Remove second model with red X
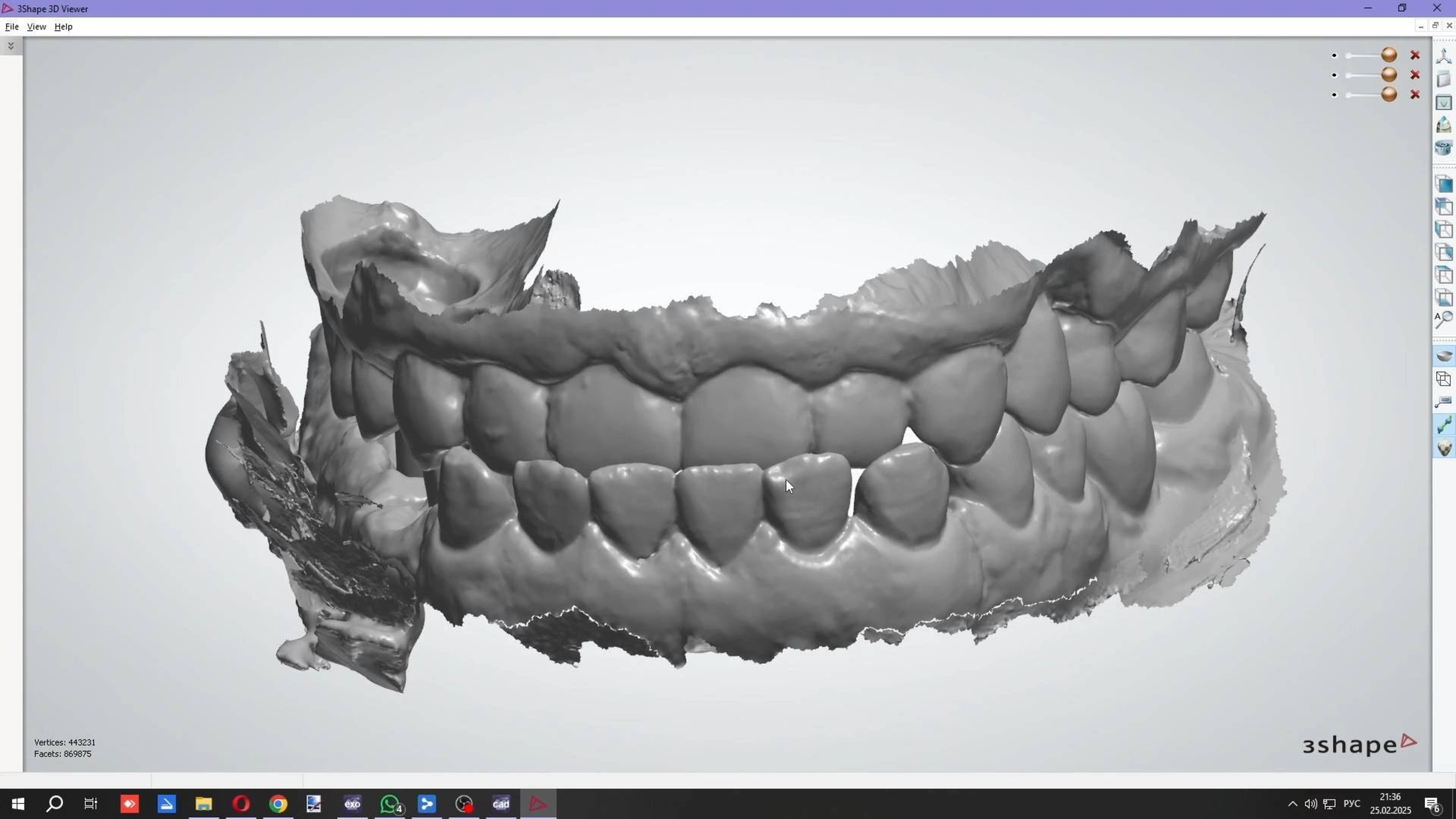The width and height of the screenshot is (1456, 819). click(1415, 75)
